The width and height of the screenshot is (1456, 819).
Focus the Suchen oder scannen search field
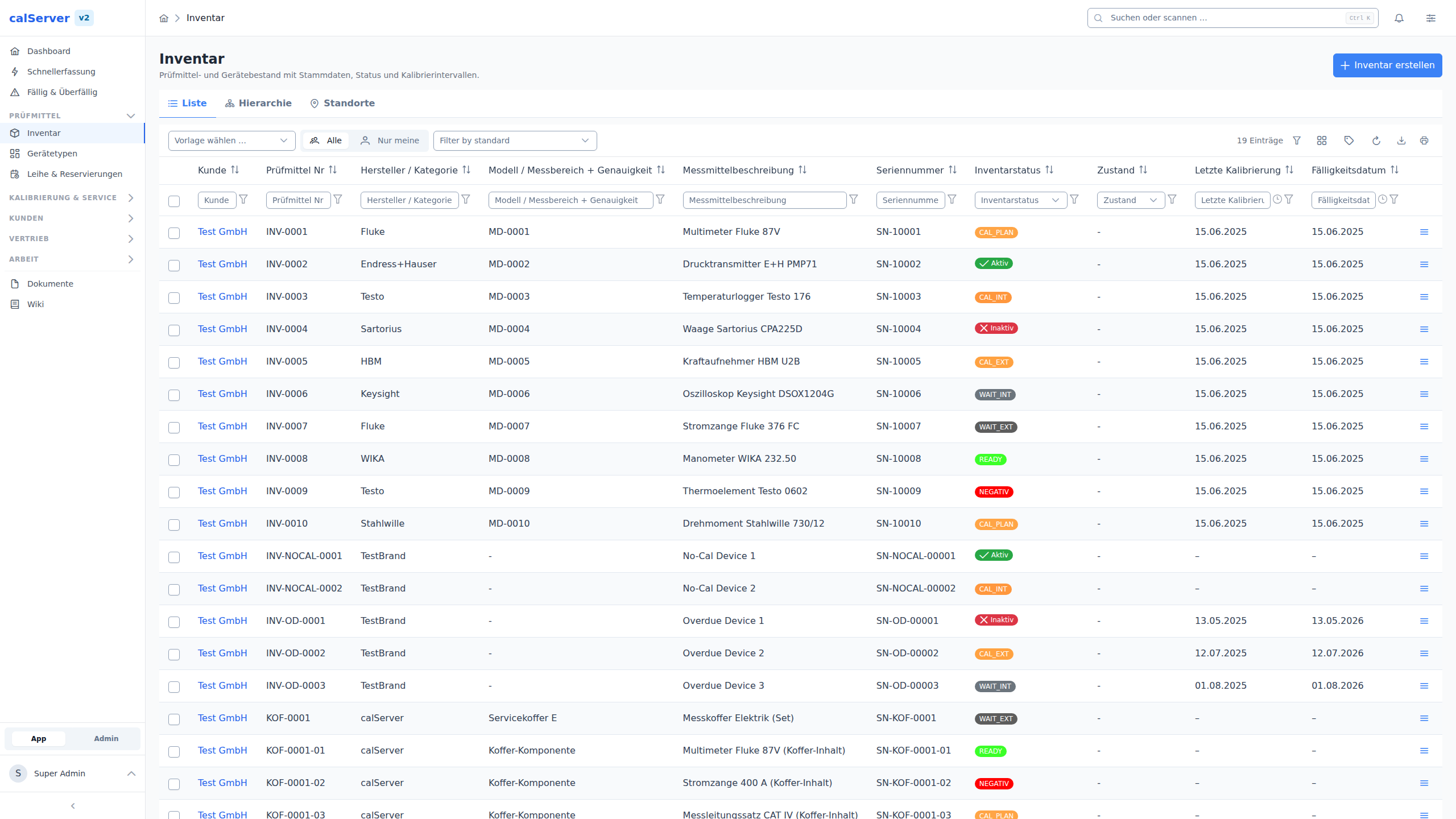[x=1232, y=18]
